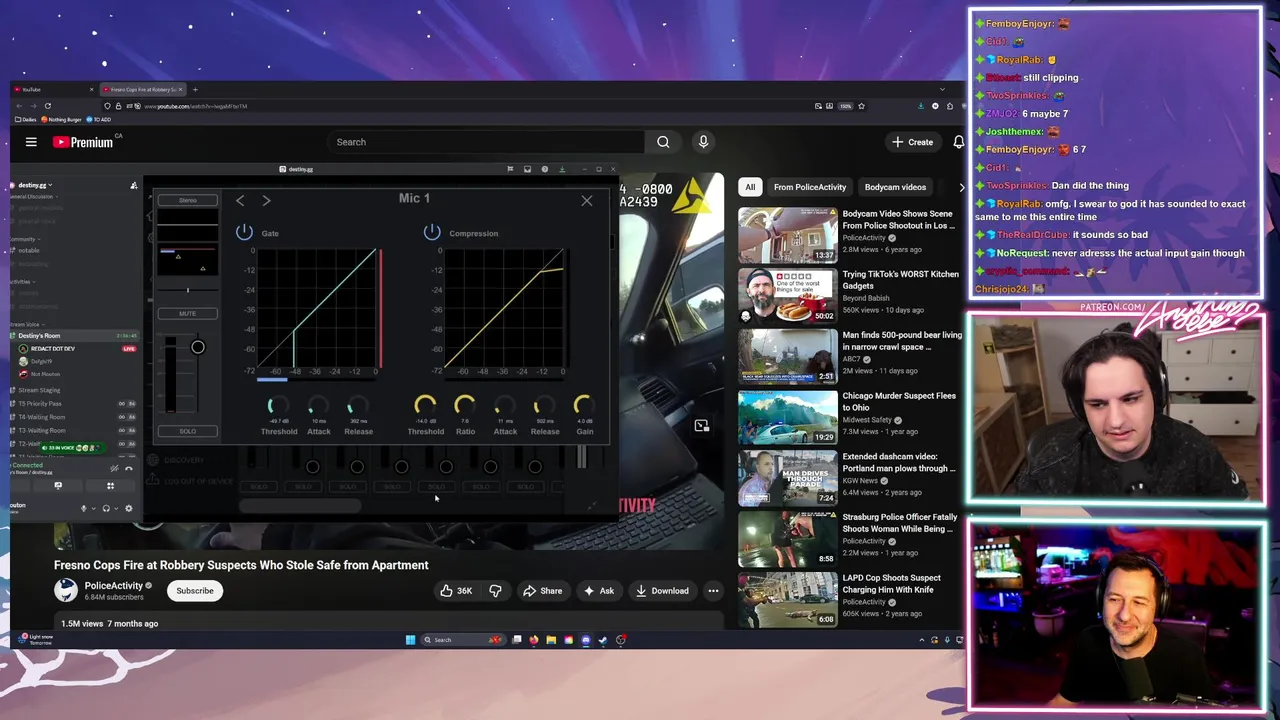
Task: Switch to Fresno Cops Fire browser tab
Action: (x=142, y=89)
